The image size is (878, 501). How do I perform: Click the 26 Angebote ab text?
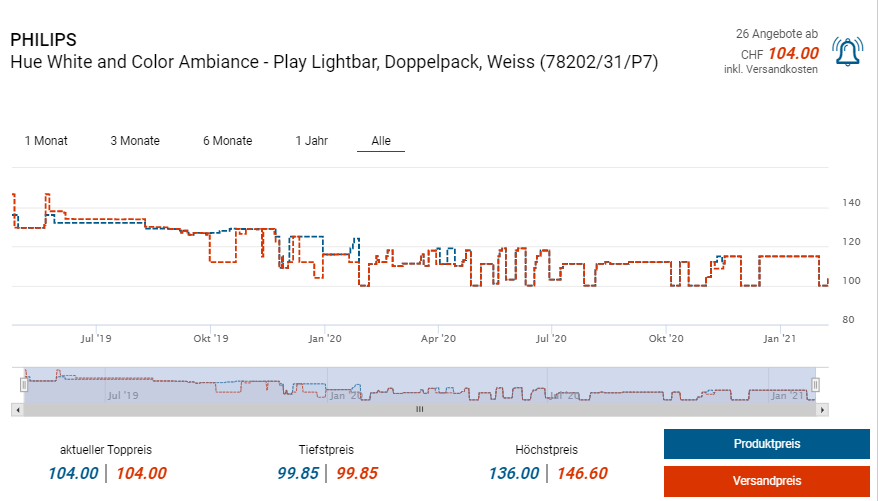tap(777, 34)
